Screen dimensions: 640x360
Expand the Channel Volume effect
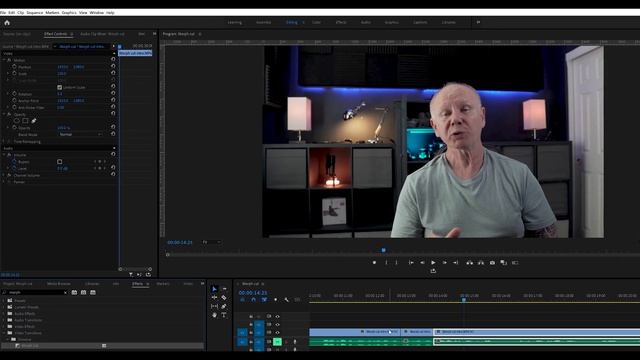(x=4, y=175)
